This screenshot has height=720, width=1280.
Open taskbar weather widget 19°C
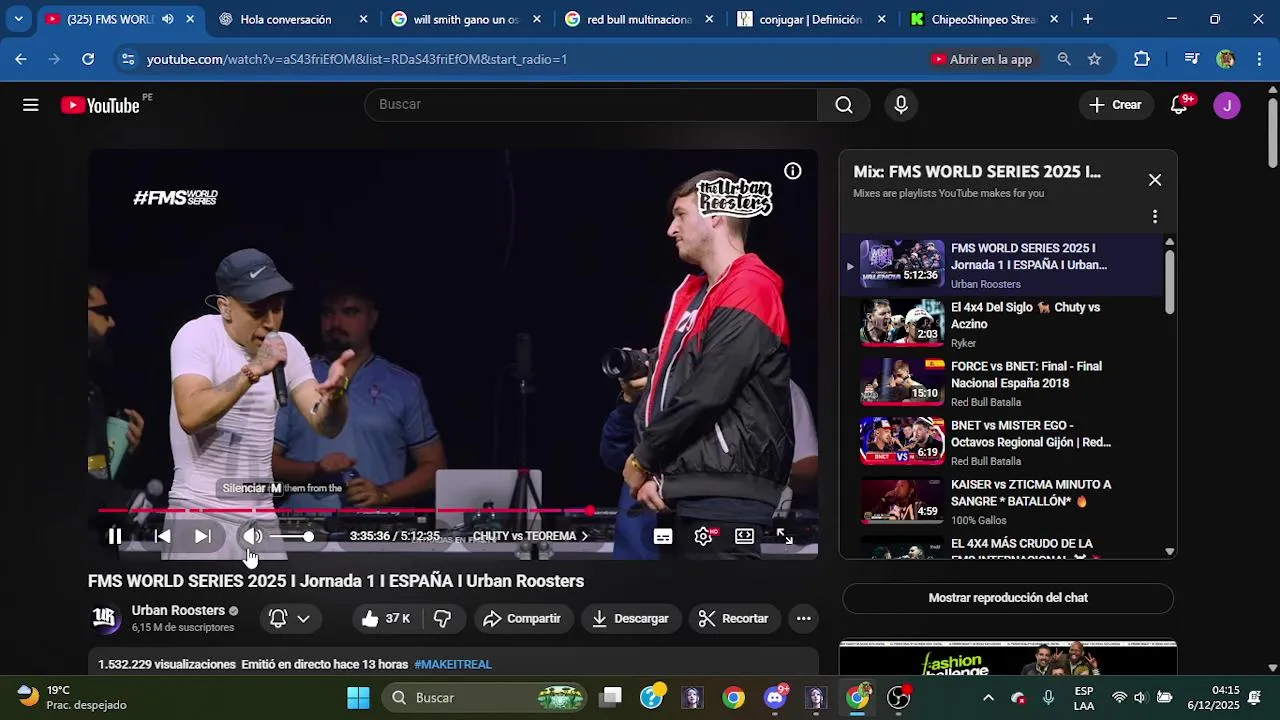tap(72, 698)
